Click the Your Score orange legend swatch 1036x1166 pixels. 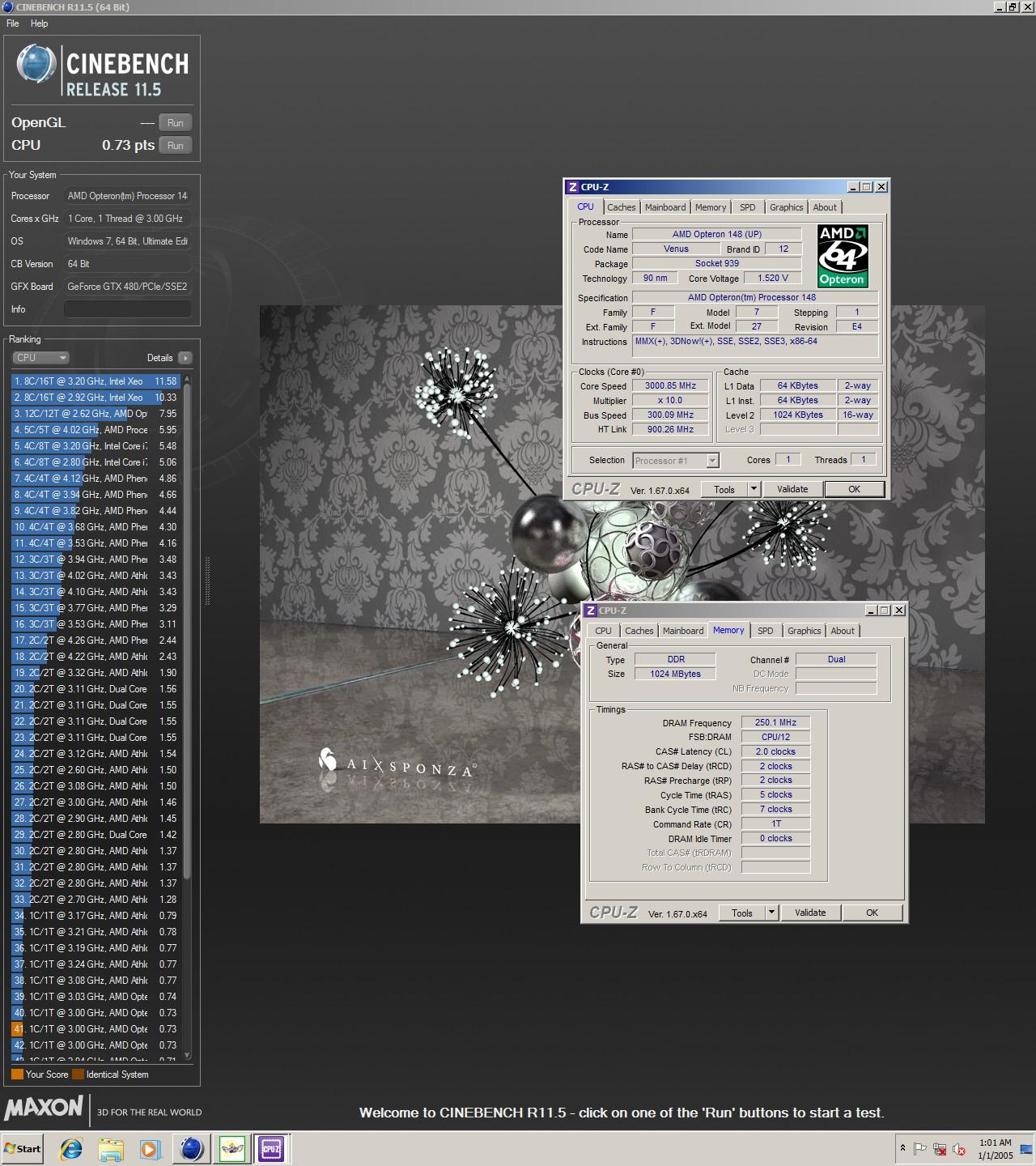[17, 1075]
